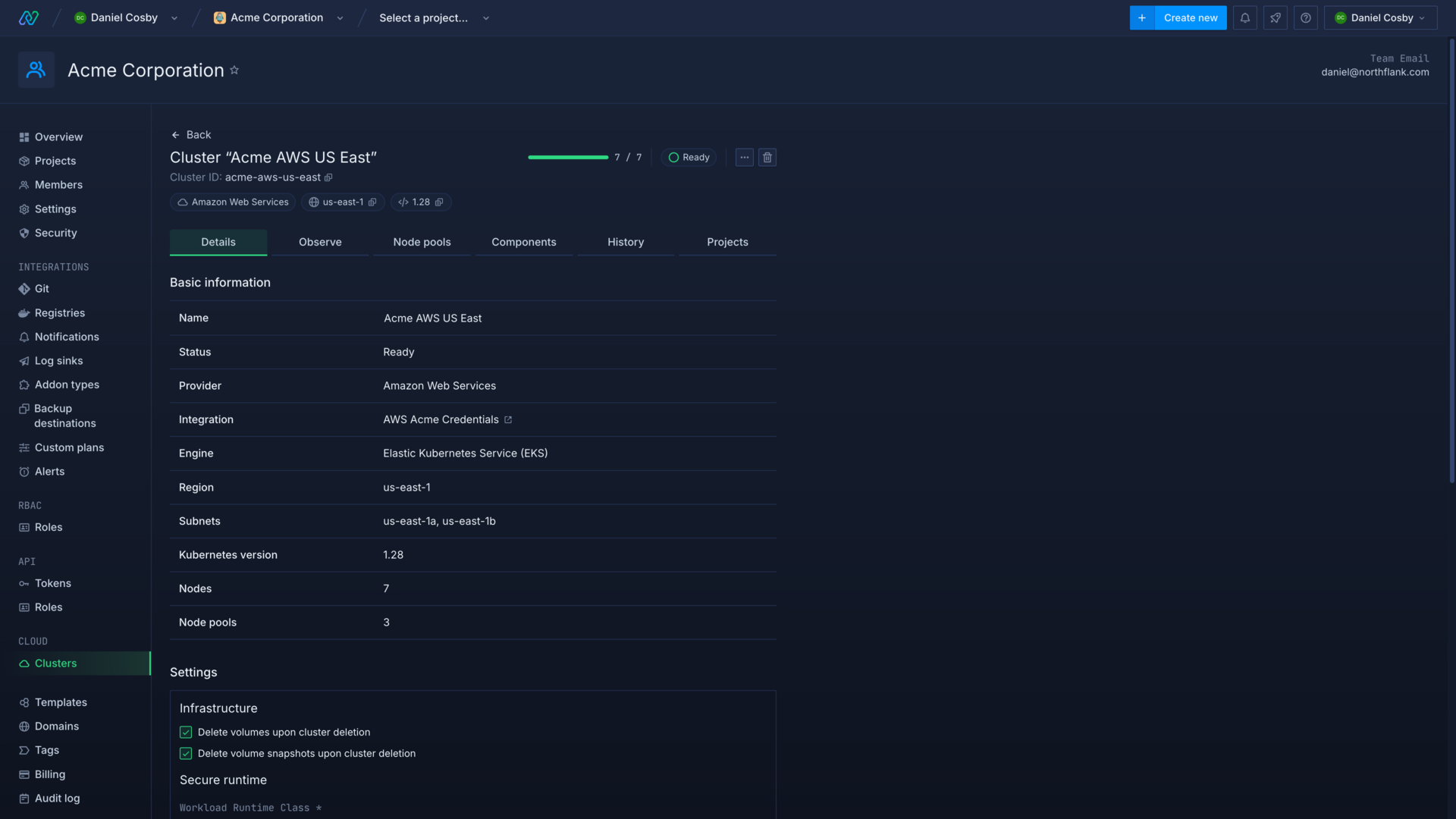This screenshot has width=1456, height=819.
Task: Switch to the Components tab
Action: pyautogui.click(x=524, y=242)
